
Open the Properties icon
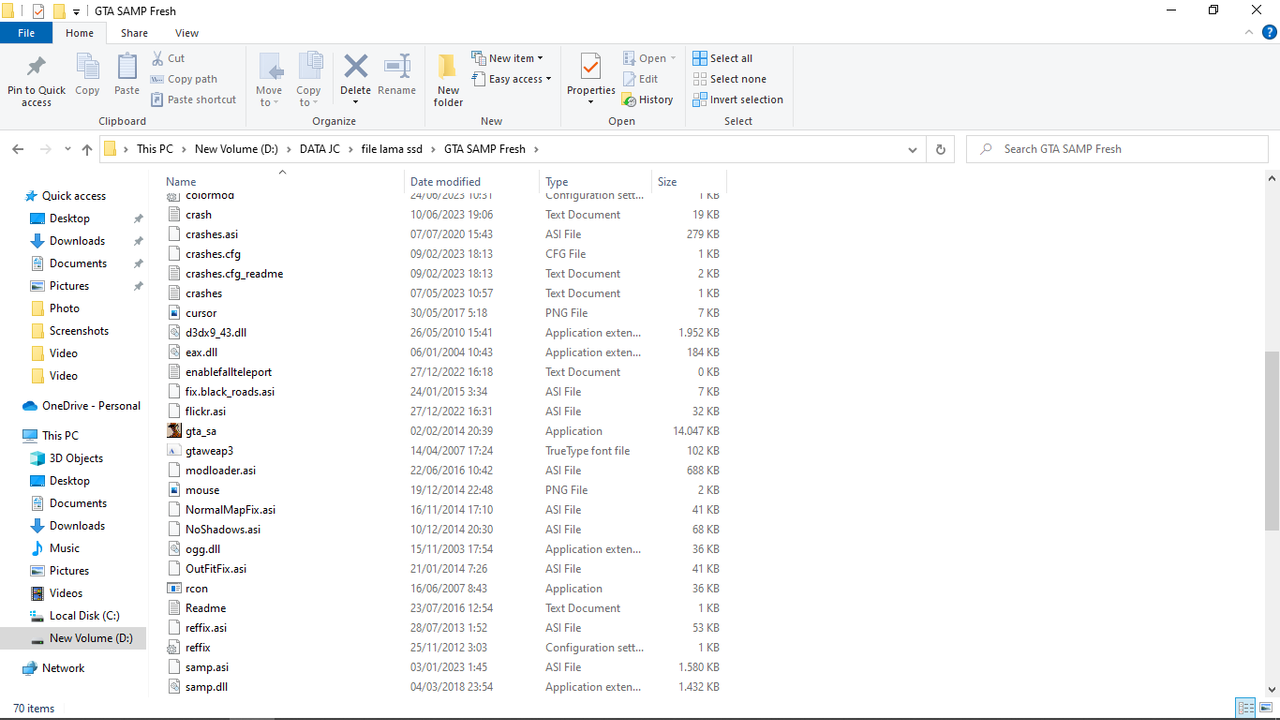click(591, 68)
